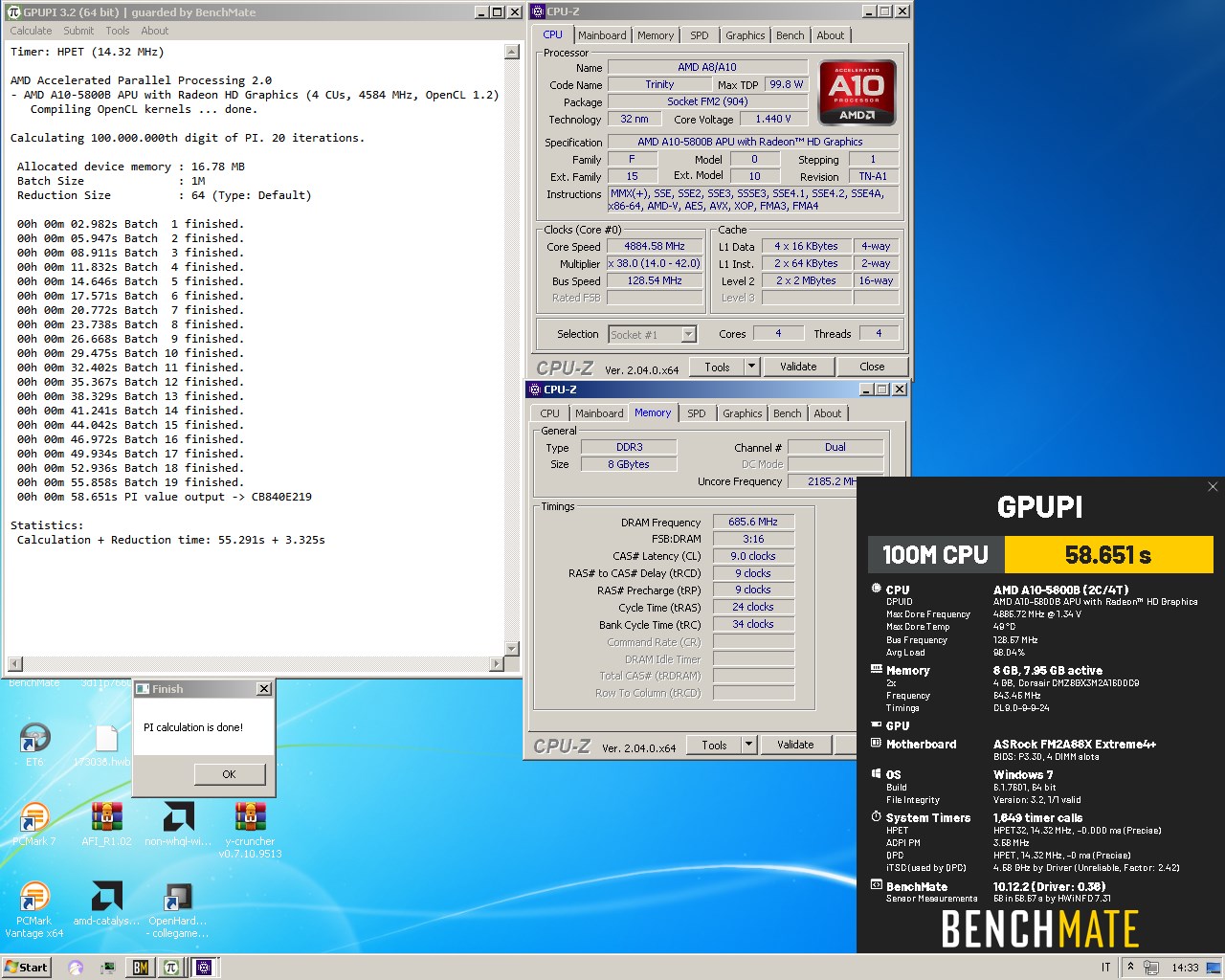1225x980 pixels.
Task: Click the 58.651 s result in BenchMate
Action: (x=1108, y=555)
